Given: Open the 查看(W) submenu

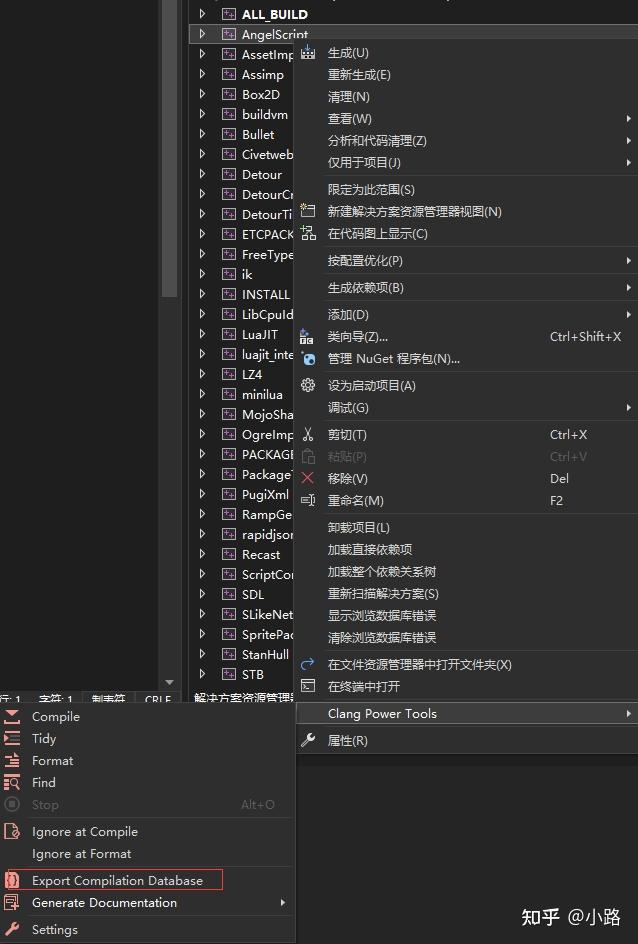Looking at the screenshot, I should point(466,119).
